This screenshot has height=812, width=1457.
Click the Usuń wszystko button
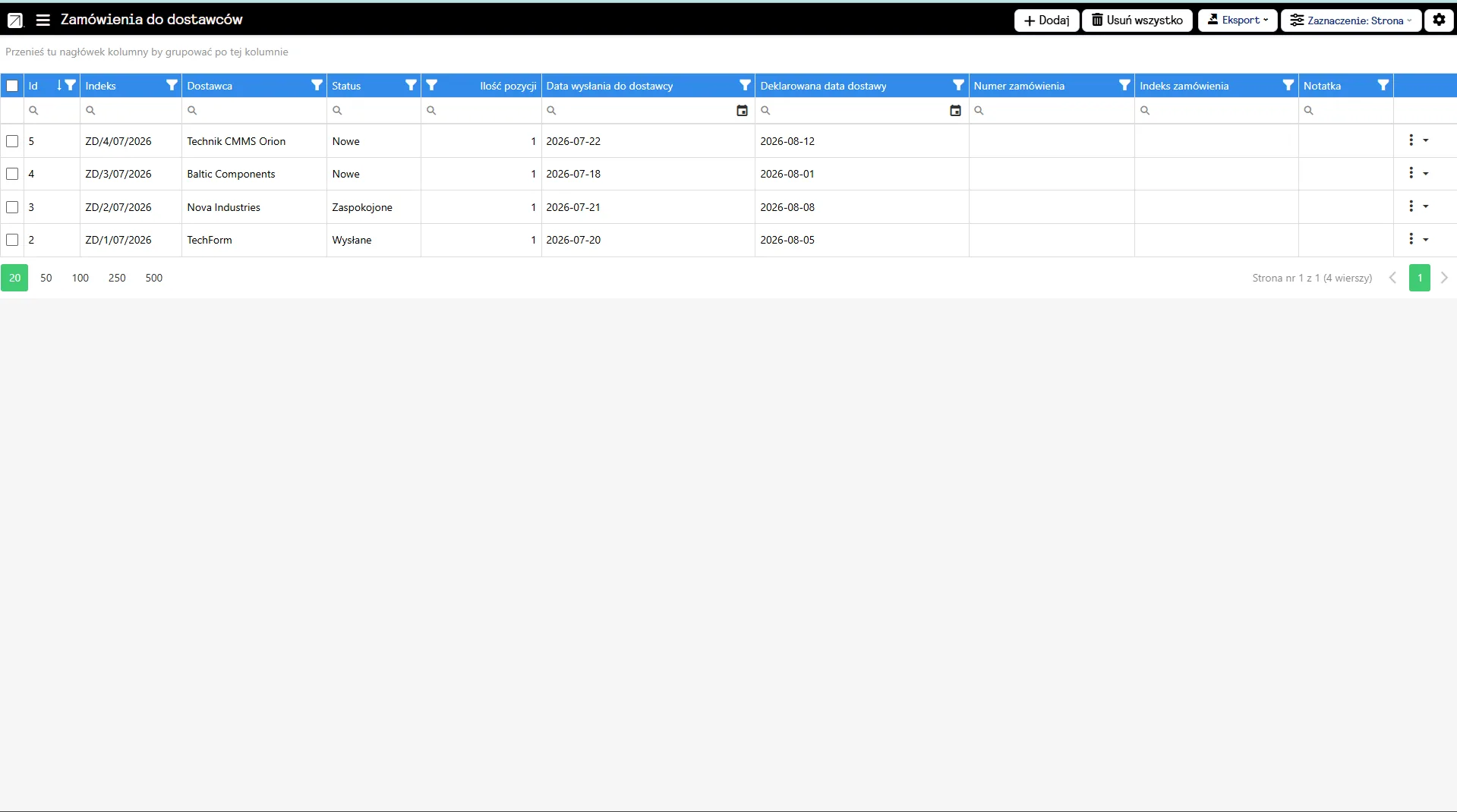pyautogui.click(x=1137, y=20)
